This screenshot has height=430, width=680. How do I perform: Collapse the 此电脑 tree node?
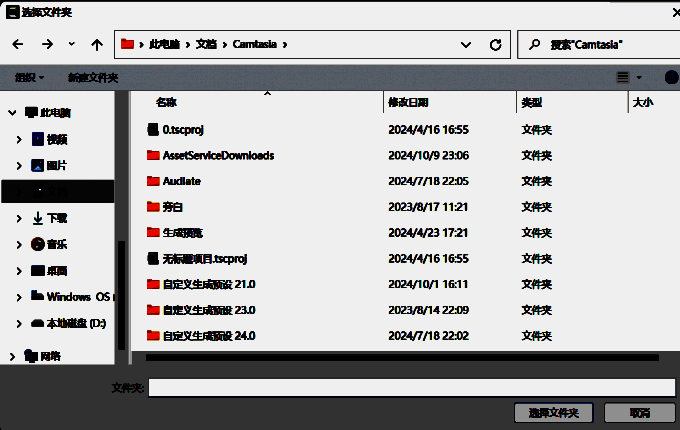[x=10, y=113]
